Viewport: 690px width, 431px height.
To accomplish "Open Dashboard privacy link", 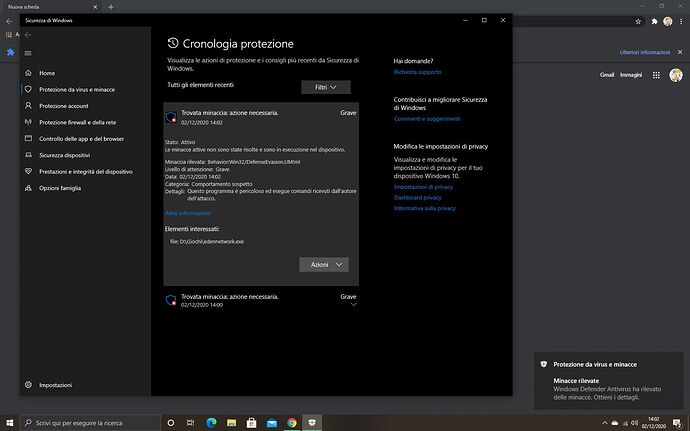I will (417, 198).
